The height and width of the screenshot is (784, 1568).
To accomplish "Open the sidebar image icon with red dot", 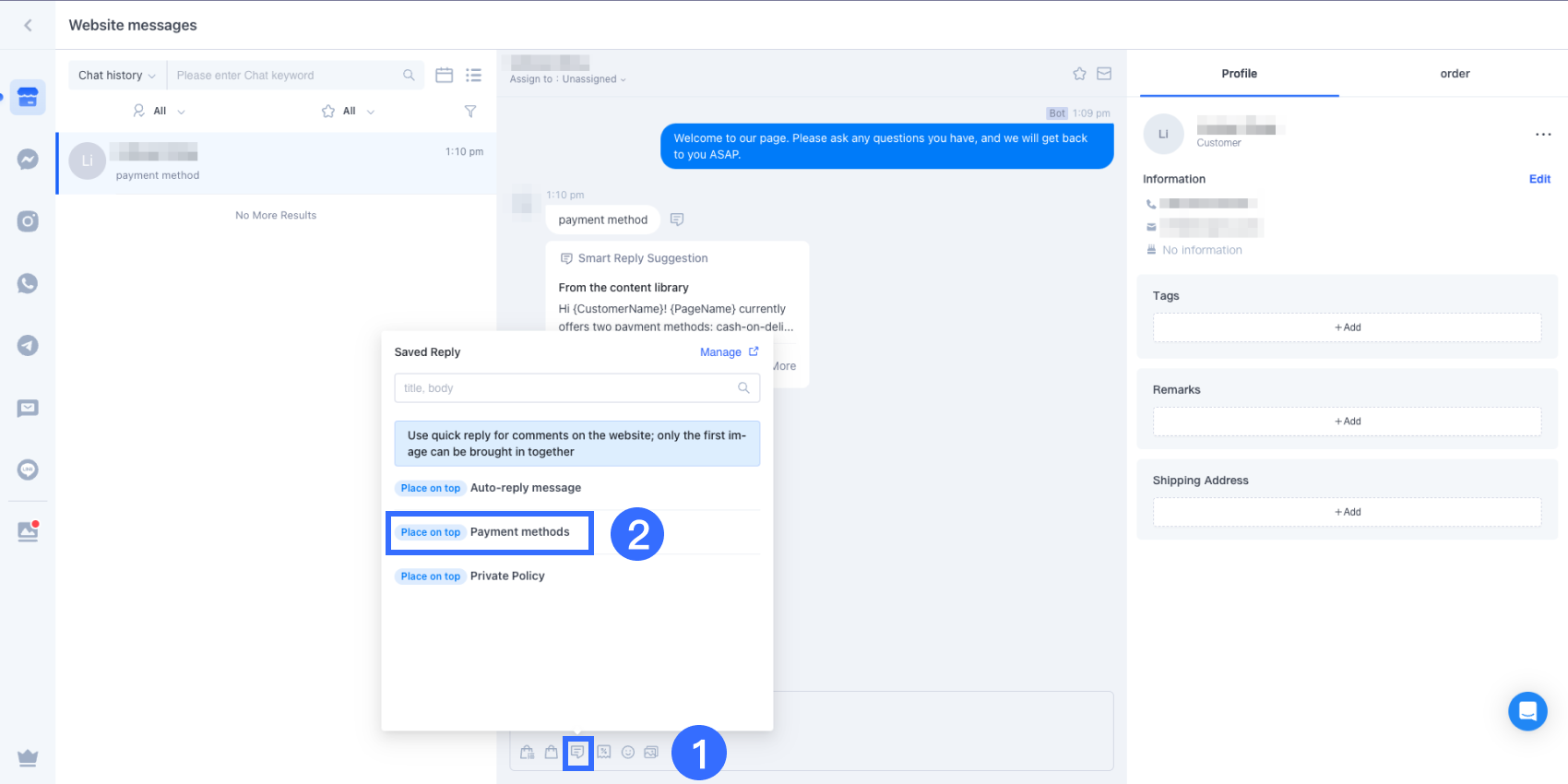I will [x=28, y=531].
